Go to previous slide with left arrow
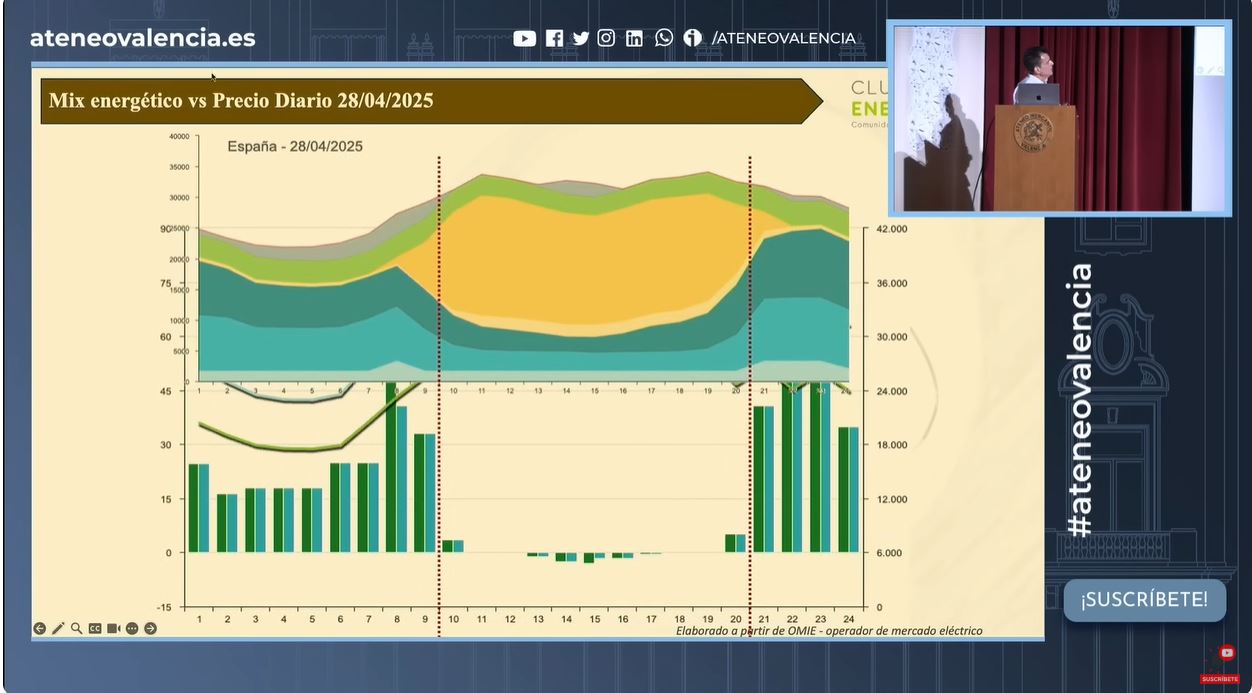 (x=40, y=628)
